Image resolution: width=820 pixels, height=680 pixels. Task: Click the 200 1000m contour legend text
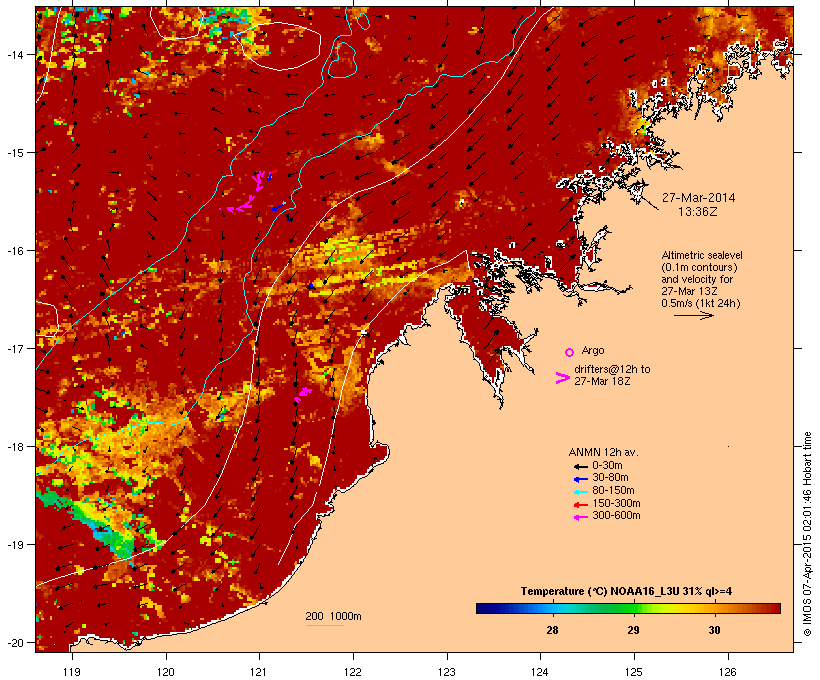coord(333,616)
